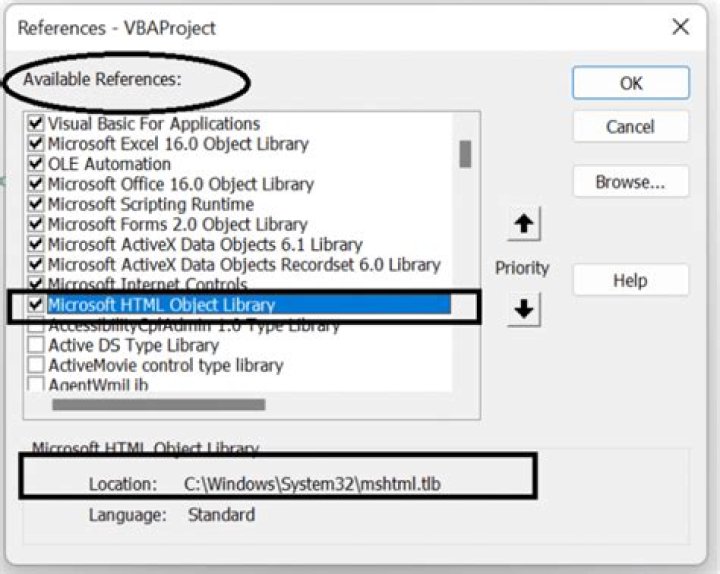The width and height of the screenshot is (720, 574).
Task: Uncheck Microsoft ActiveX Data Objects 6.1 Library
Action: pos(36,245)
